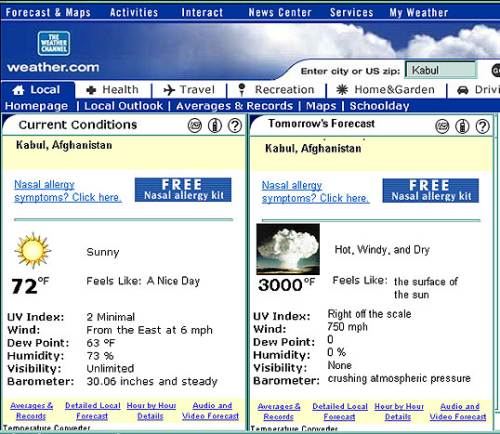Click email icon in Current Conditions header
Viewport: 500px width, 434px height.
[195, 126]
